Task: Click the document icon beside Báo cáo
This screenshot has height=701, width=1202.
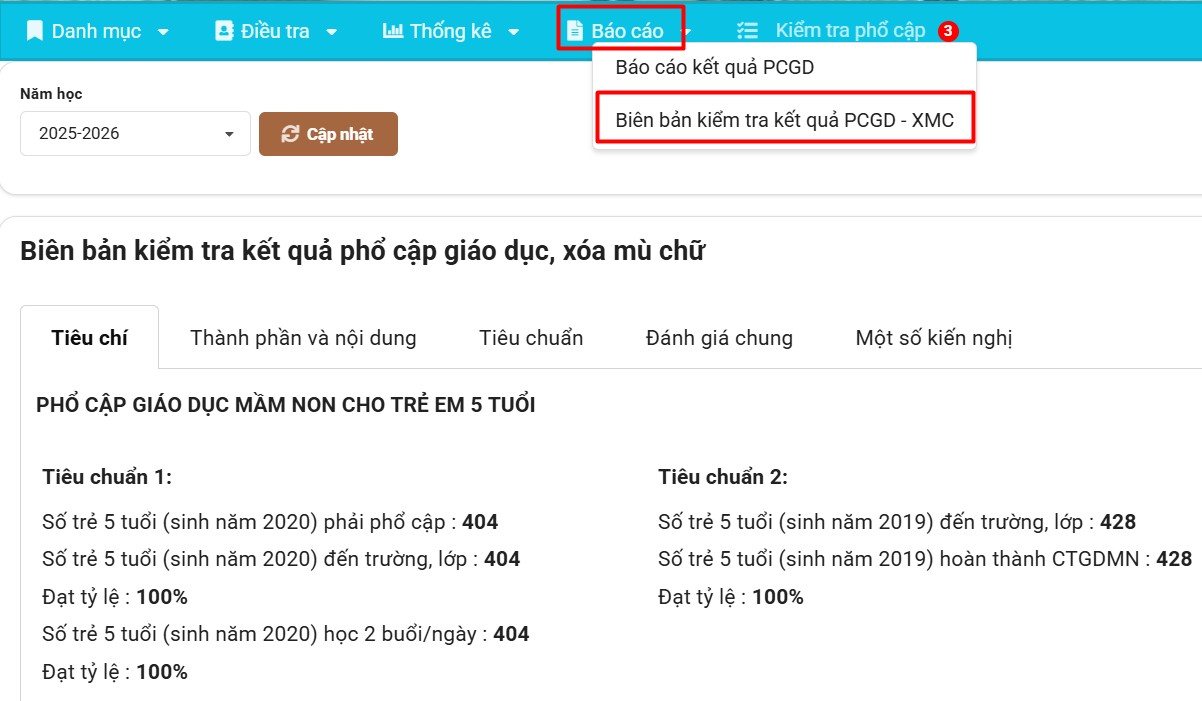Action: click(x=575, y=31)
